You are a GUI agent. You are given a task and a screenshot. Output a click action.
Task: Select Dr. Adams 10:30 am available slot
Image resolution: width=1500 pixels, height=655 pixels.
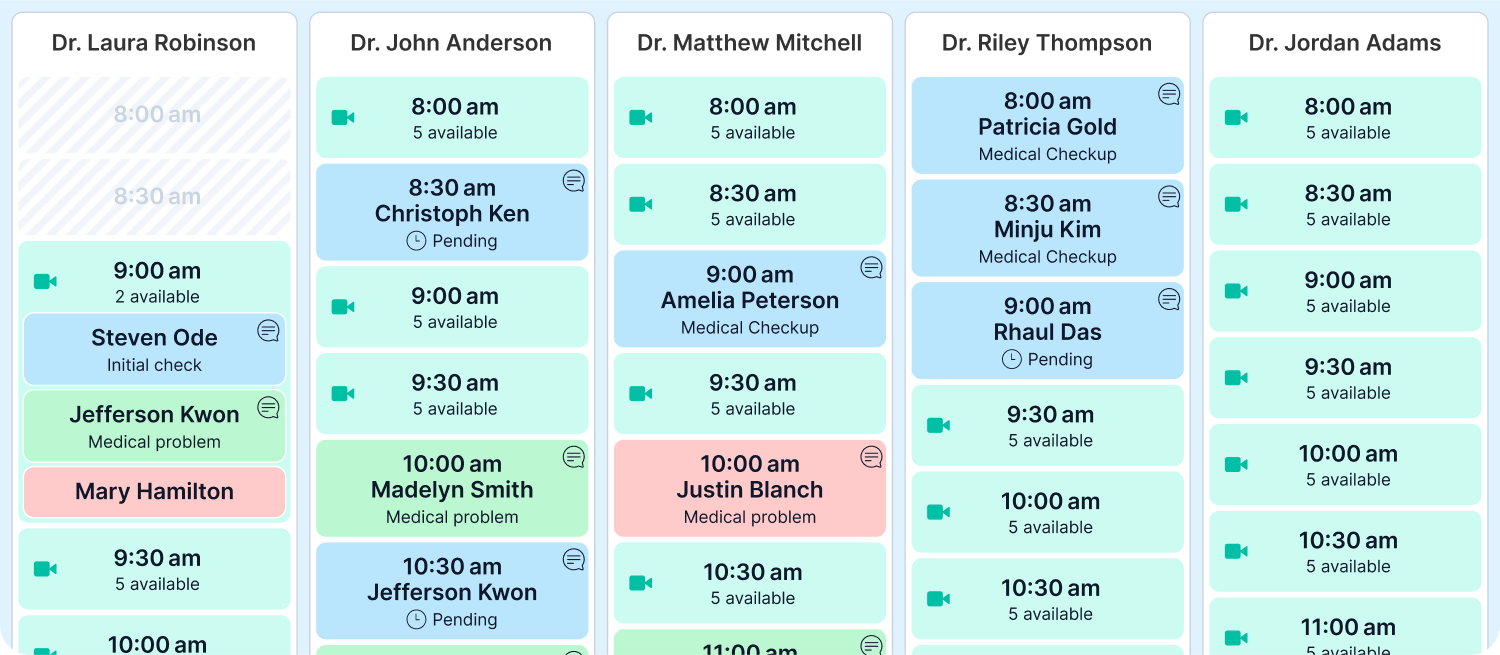1345,551
